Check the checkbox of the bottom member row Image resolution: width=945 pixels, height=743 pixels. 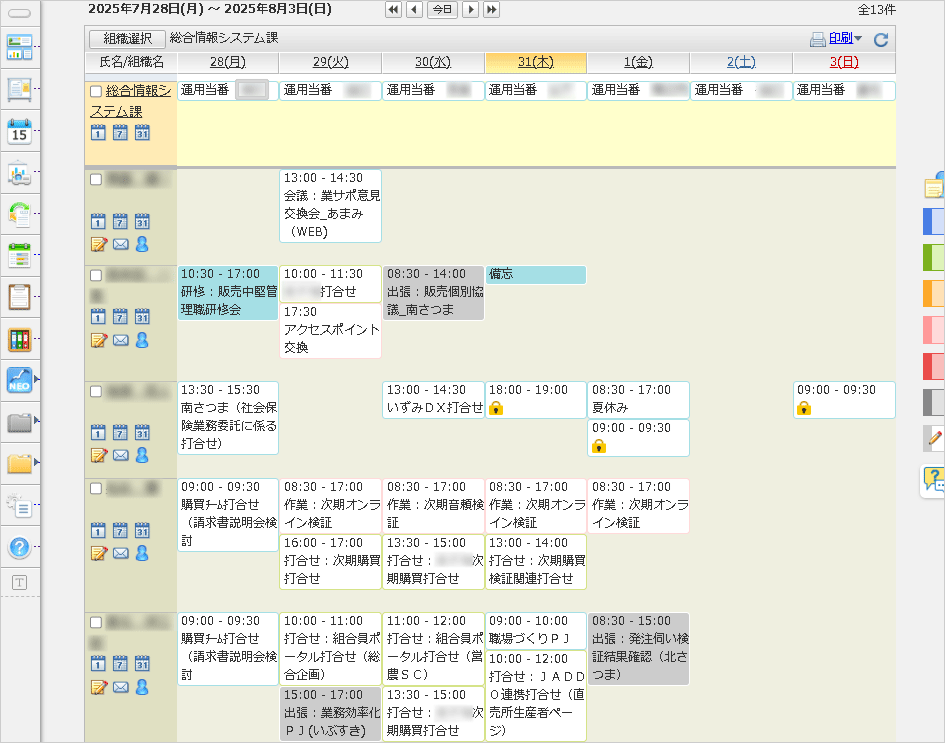pyautogui.click(x=95, y=623)
